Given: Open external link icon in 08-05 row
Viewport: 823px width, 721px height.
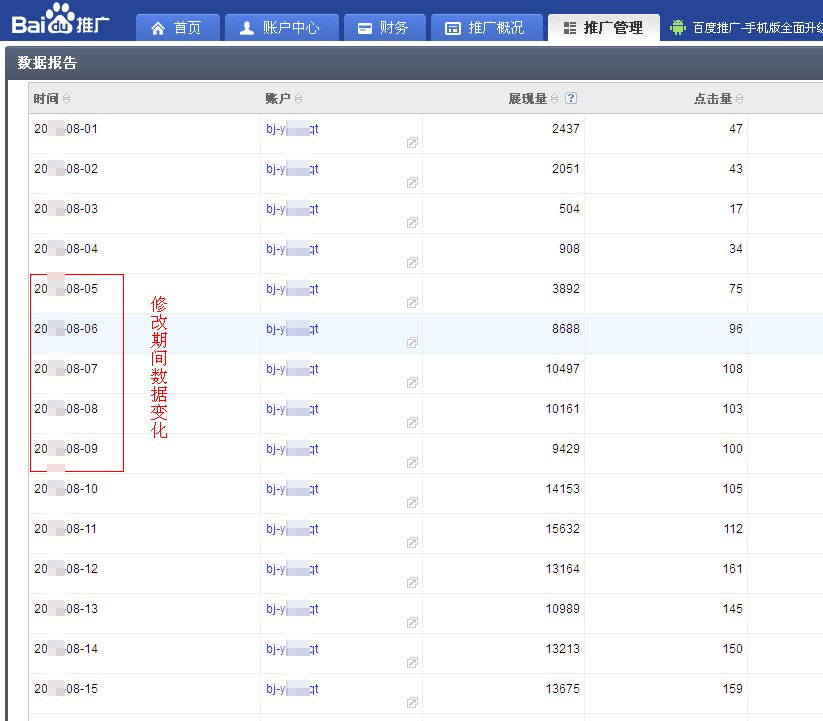Looking at the screenshot, I should pyautogui.click(x=412, y=303).
